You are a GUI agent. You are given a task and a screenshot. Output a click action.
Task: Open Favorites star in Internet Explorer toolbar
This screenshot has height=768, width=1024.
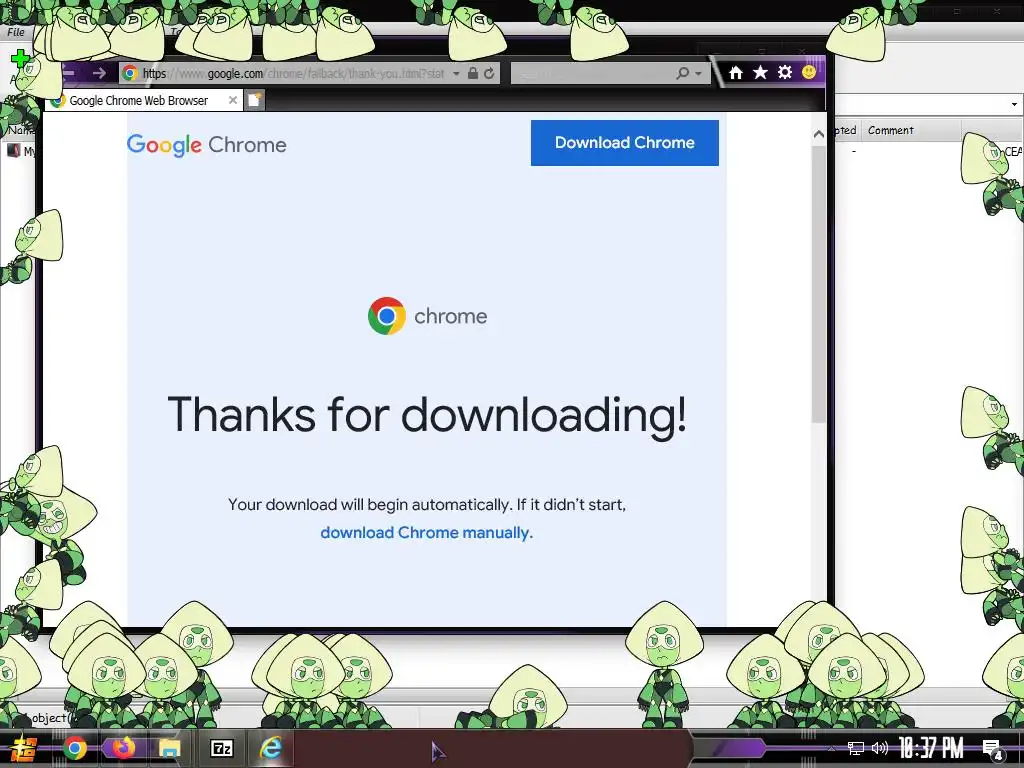[760, 72]
